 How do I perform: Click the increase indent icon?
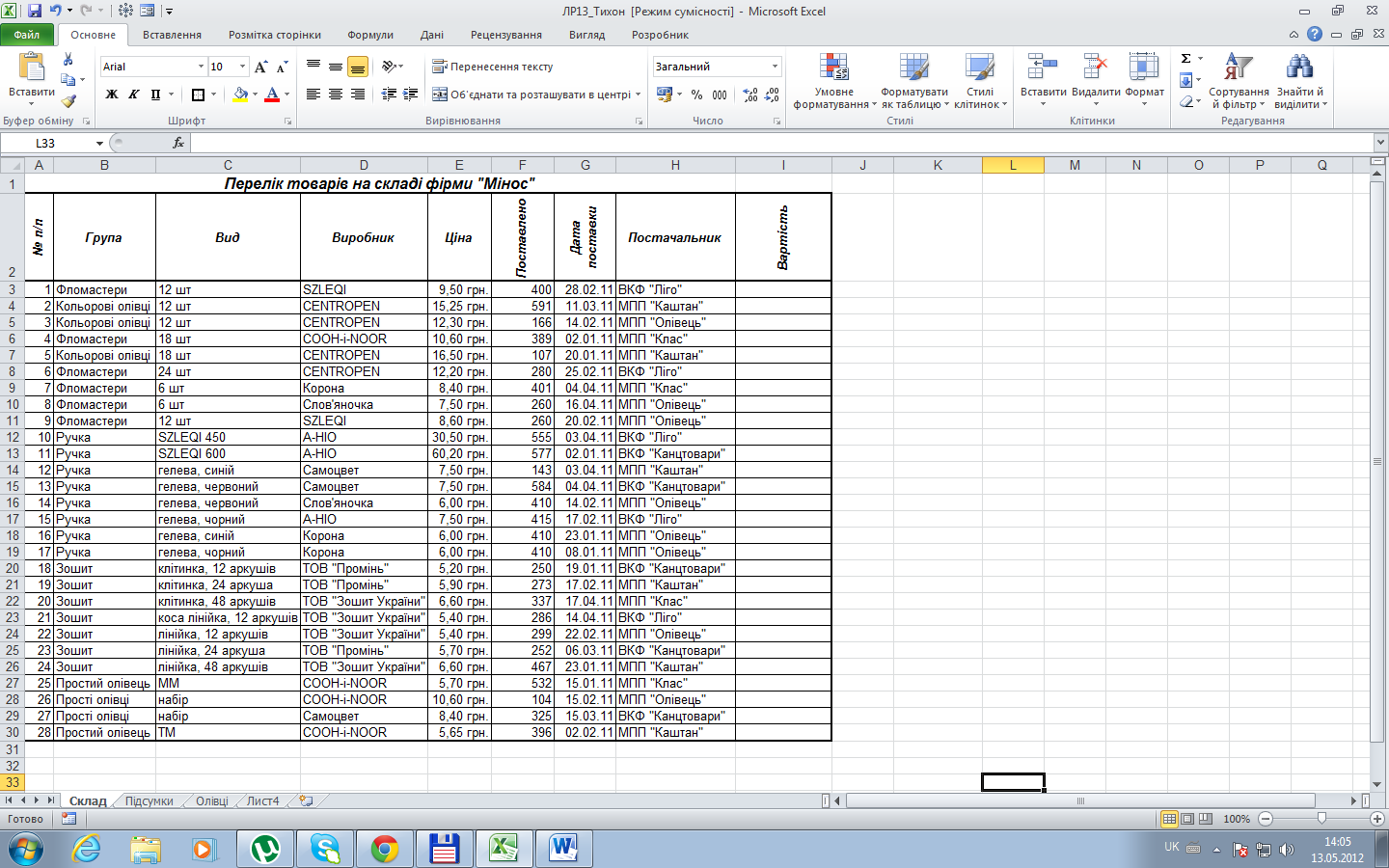(411, 95)
